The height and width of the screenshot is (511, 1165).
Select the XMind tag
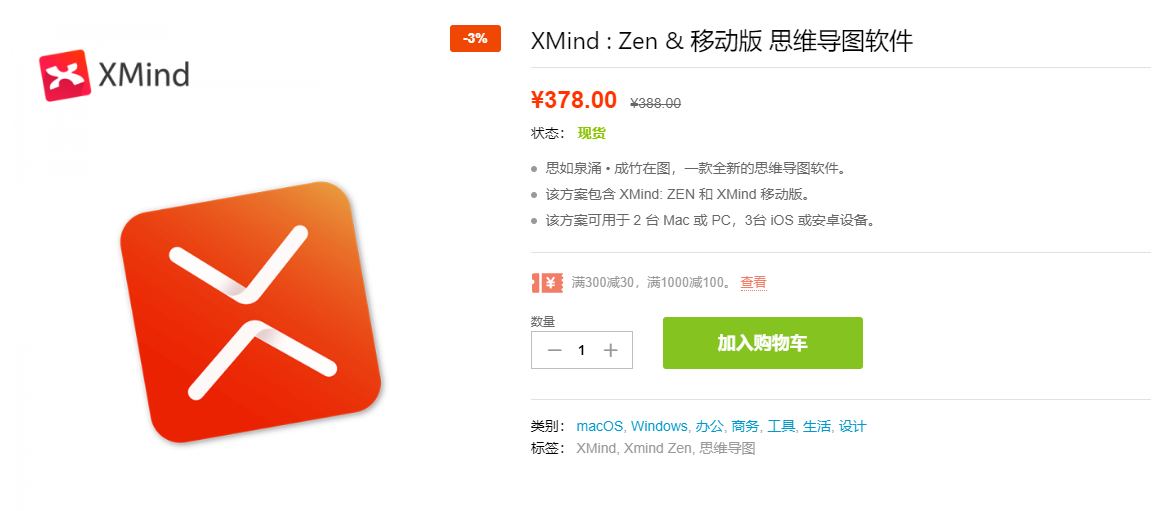596,448
